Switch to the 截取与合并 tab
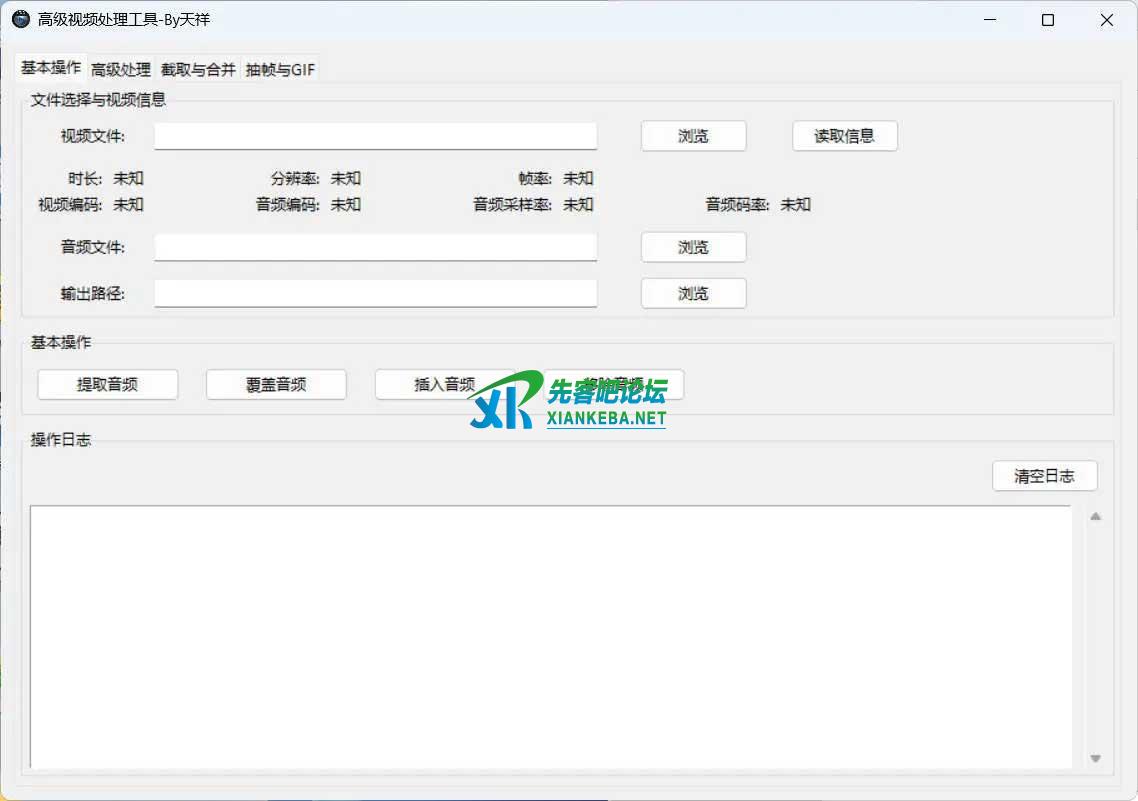 click(x=198, y=69)
